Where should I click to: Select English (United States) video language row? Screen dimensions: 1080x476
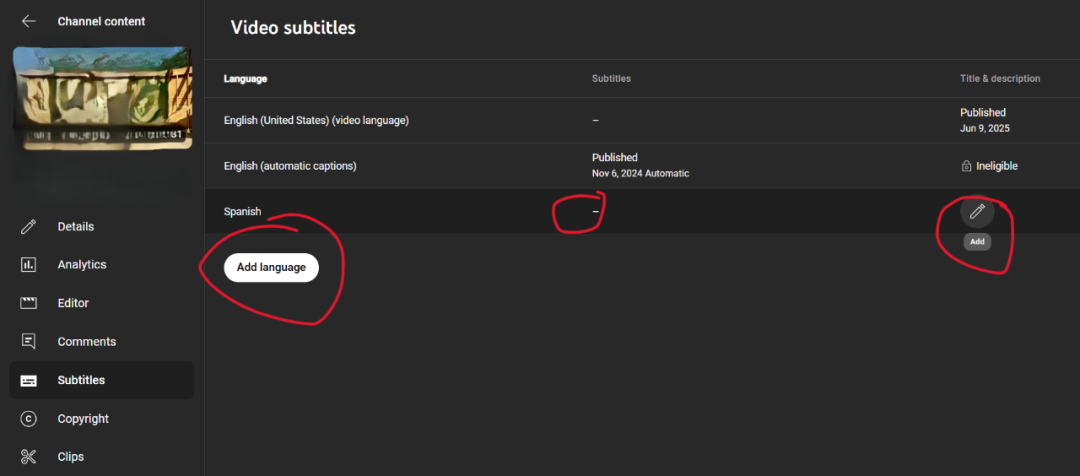tap(316, 120)
